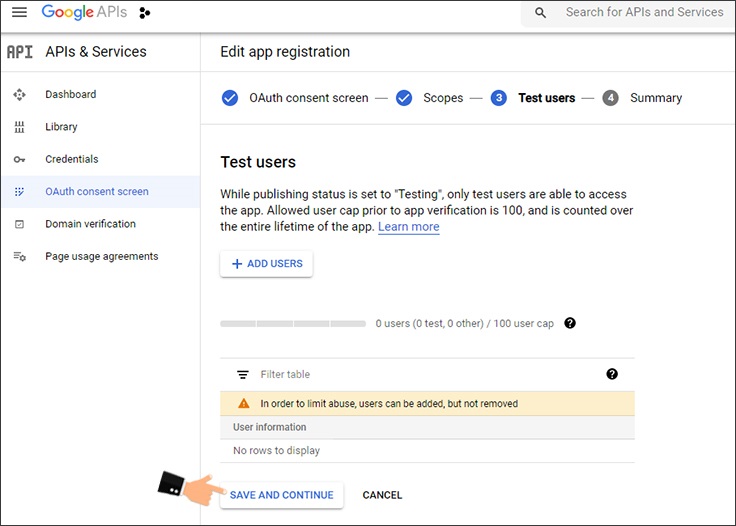Open the project selector dots icon
Image resolution: width=736 pixels, height=526 pixels.
click(145, 13)
